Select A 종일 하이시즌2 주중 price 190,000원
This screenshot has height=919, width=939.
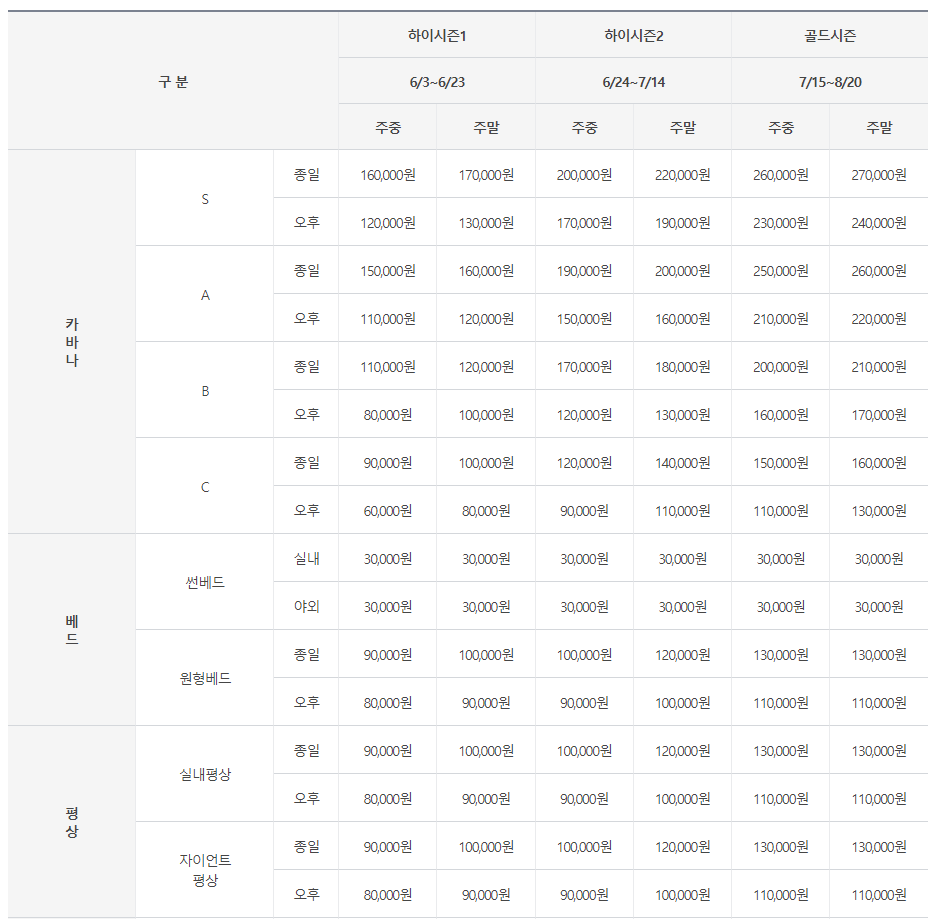click(x=584, y=271)
